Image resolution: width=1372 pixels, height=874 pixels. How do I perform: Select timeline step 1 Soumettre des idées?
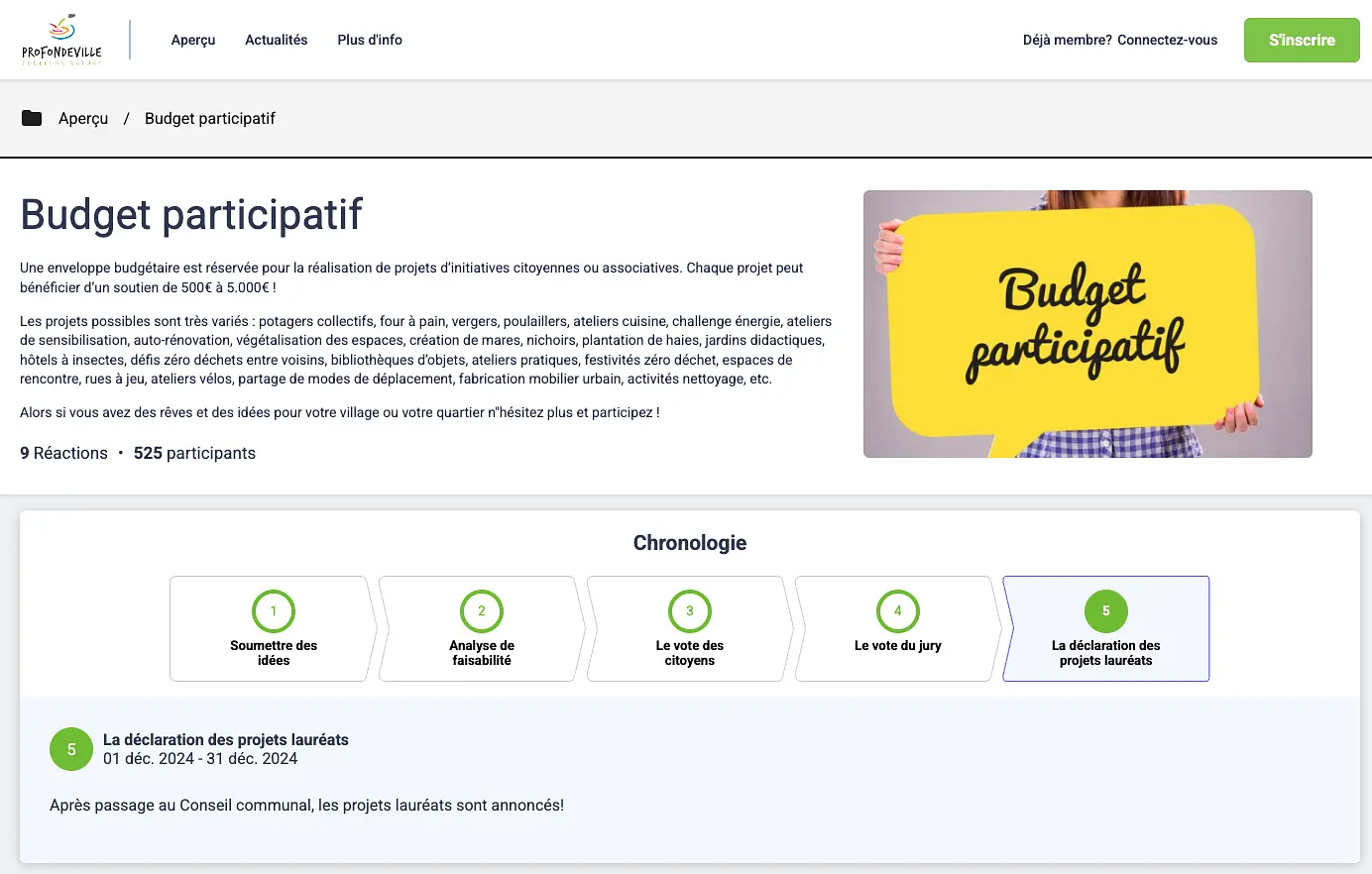[x=274, y=628]
